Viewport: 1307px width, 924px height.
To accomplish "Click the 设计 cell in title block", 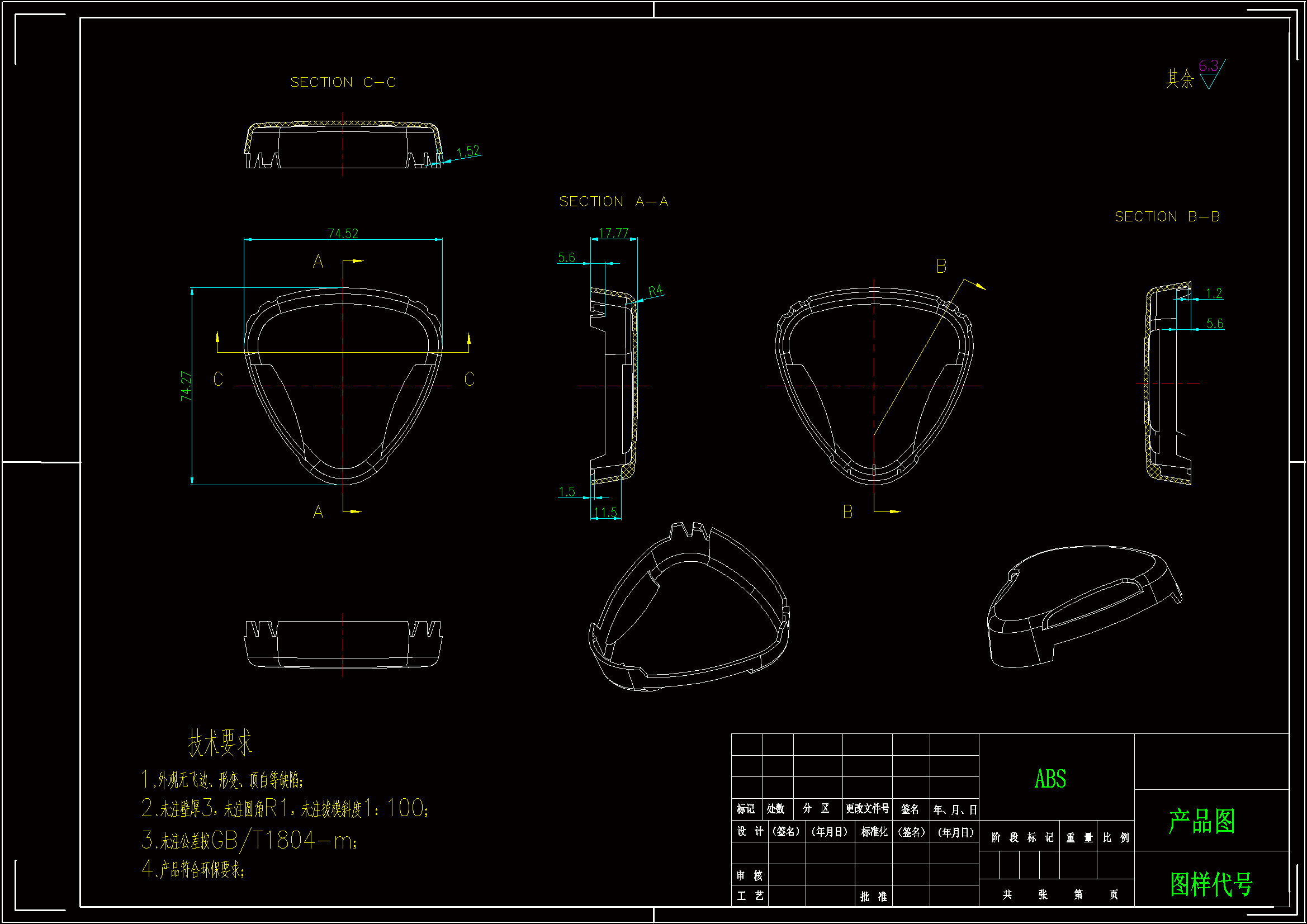I will click(x=750, y=832).
